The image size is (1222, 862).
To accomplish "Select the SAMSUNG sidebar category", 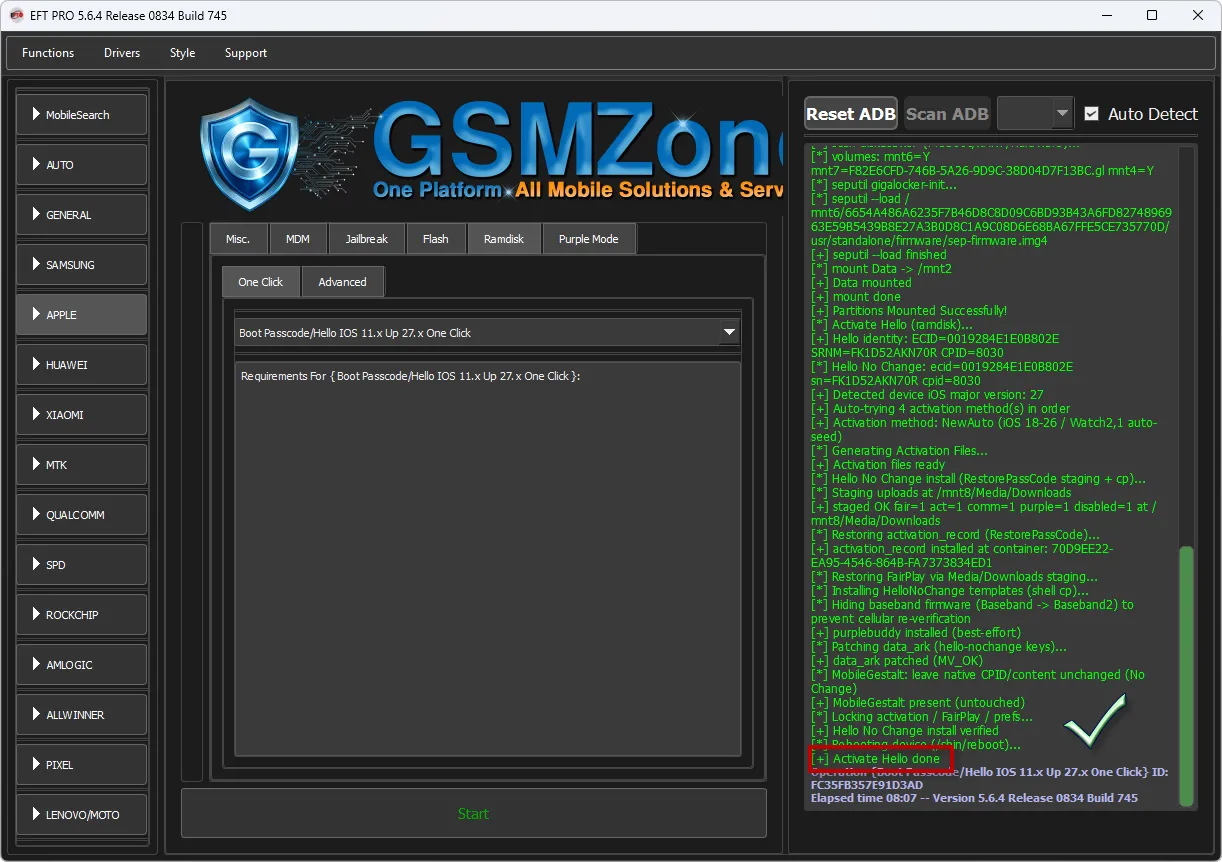I will [82, 265].
